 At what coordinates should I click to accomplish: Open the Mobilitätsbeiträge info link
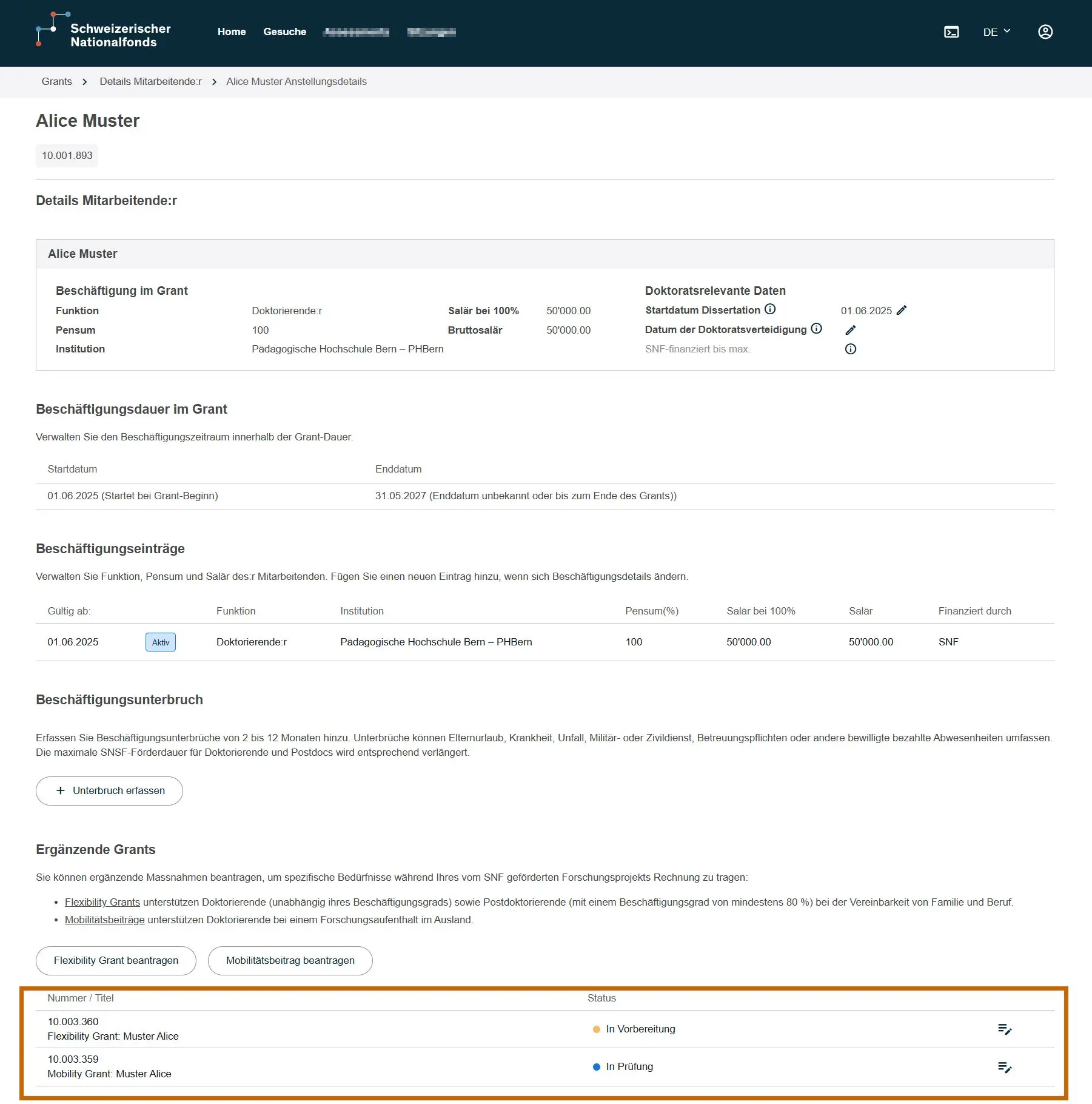tap(105, 920)
